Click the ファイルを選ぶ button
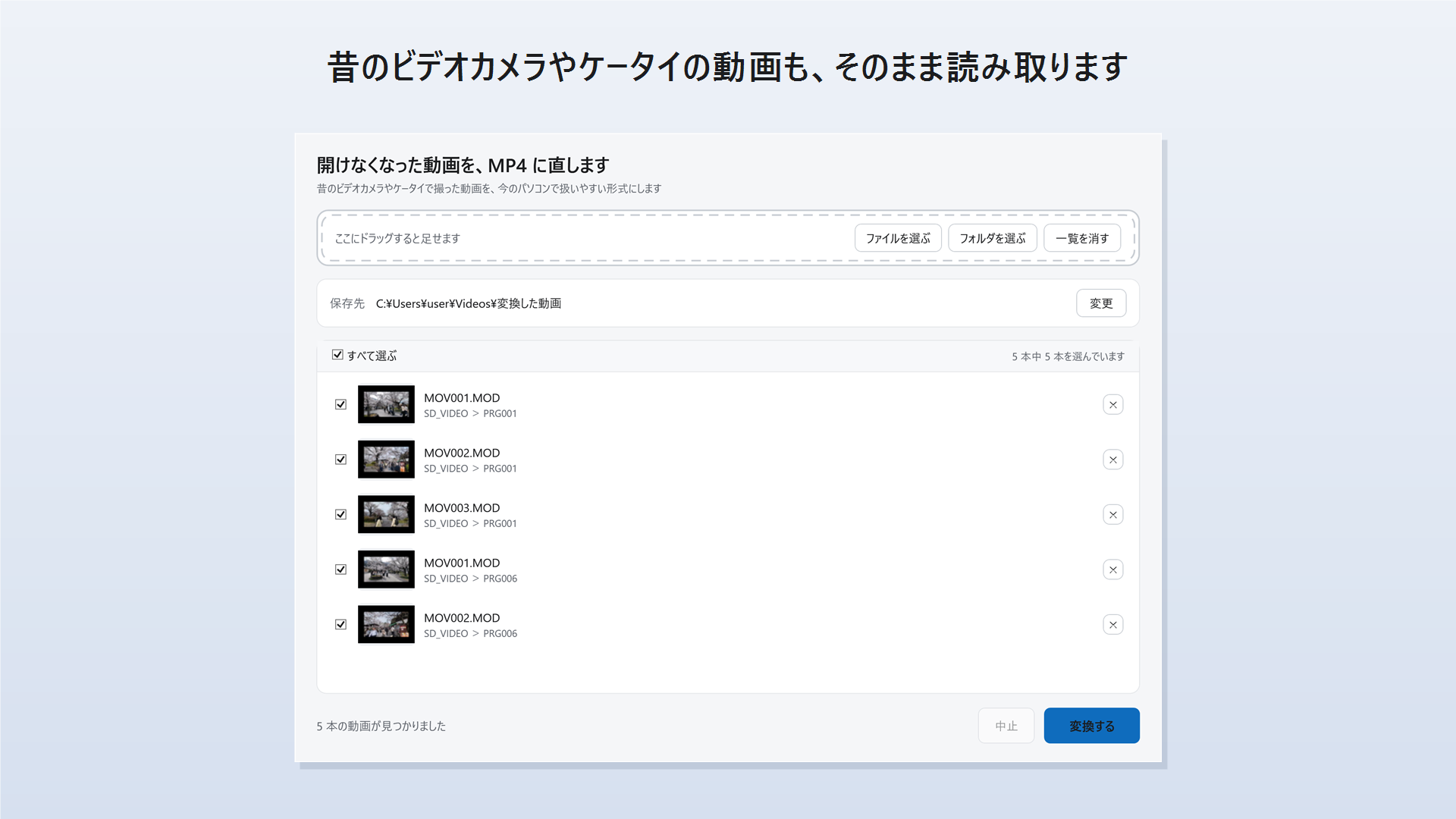This screenshot has width=1456, height=819. tap(898, 238)
